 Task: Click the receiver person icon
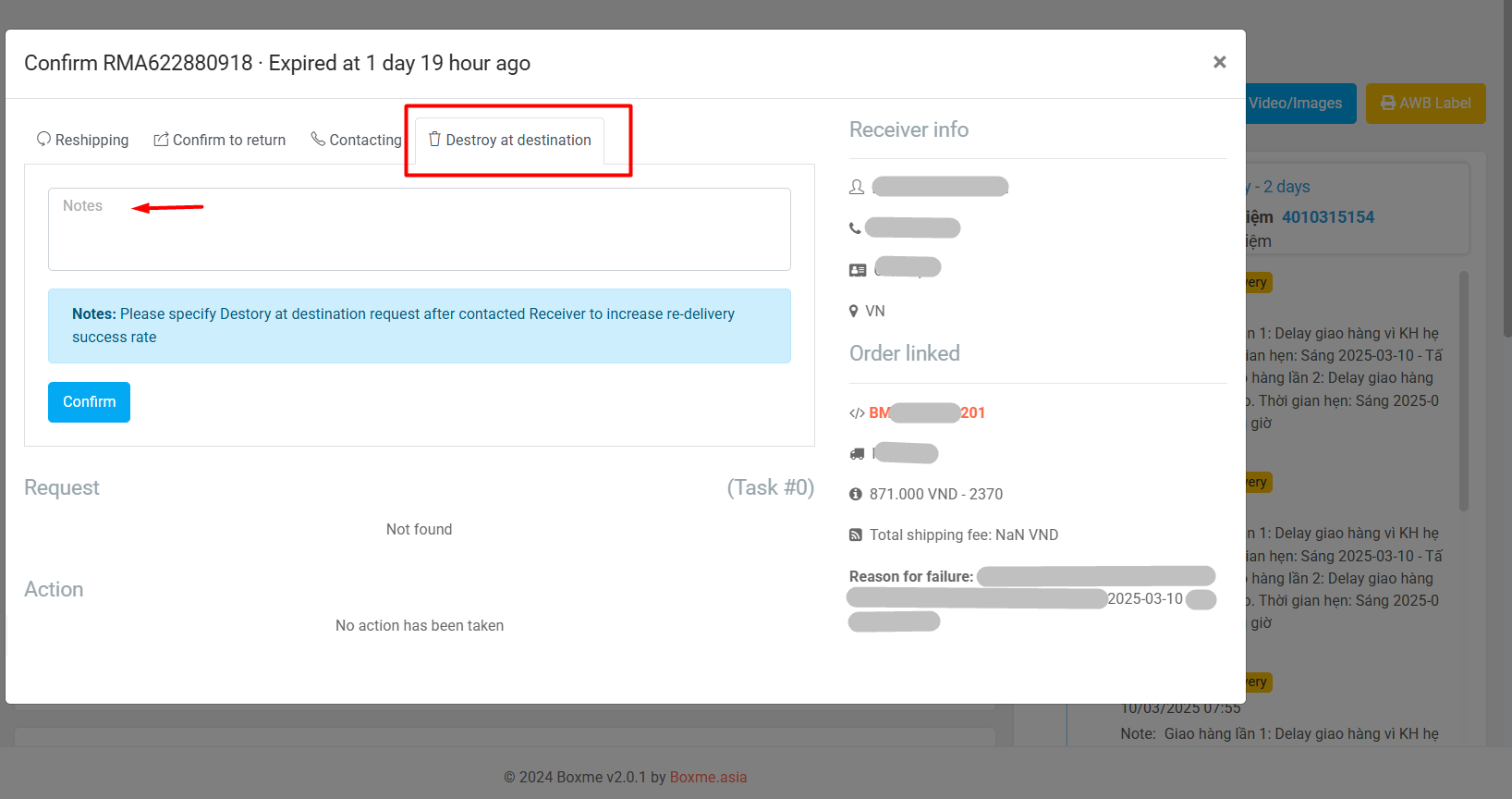pos(857,187)
